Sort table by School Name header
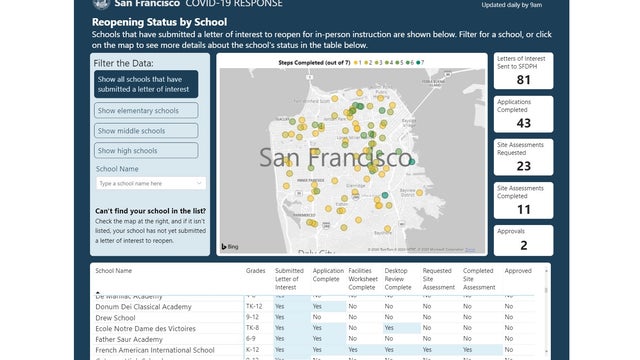Screen dimensions: 640x360 [x=113, y=271]
